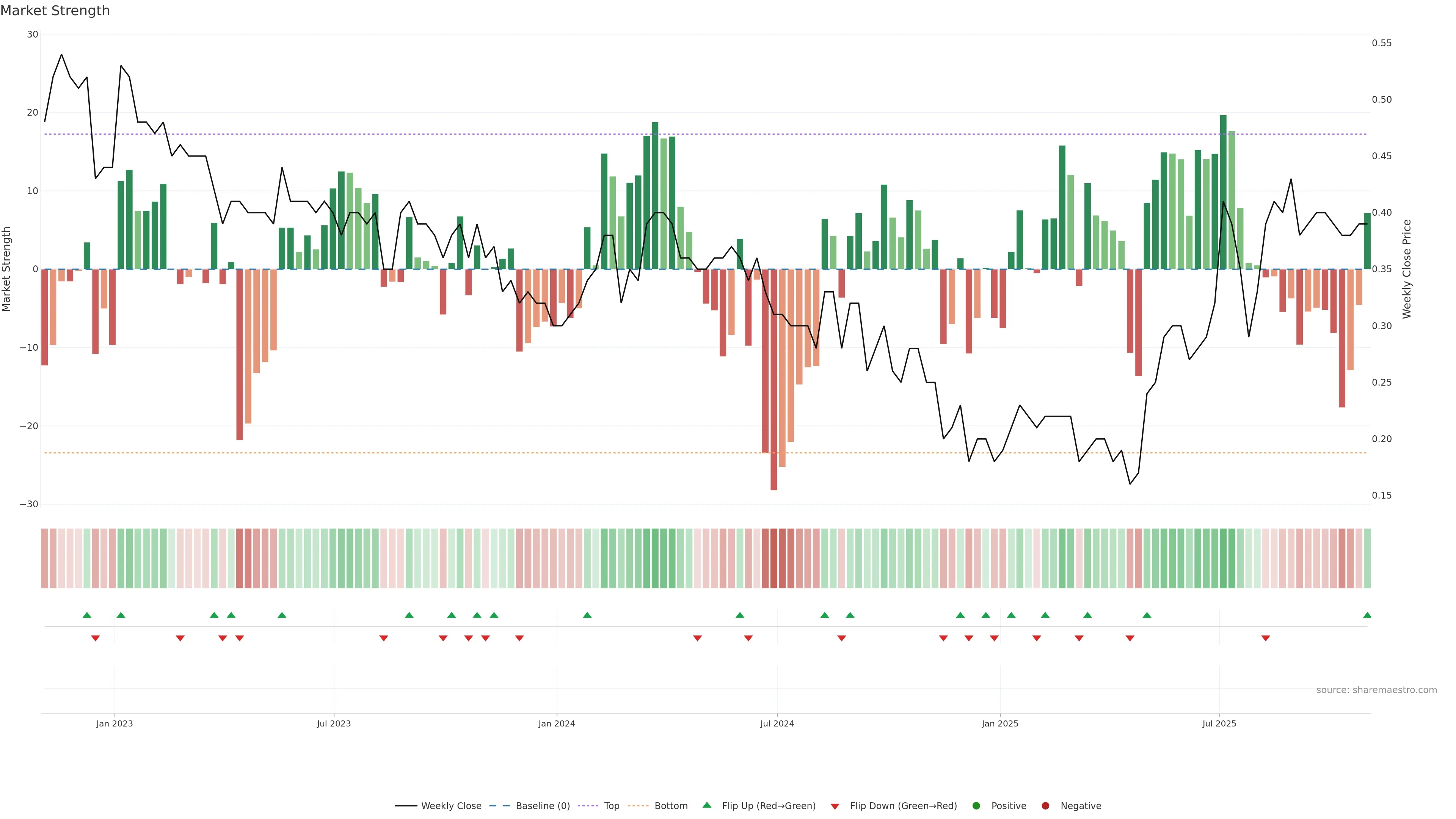Click the Market Strength chart title
The width and height of the screenshot is (1456, 819).
(55, 10)
